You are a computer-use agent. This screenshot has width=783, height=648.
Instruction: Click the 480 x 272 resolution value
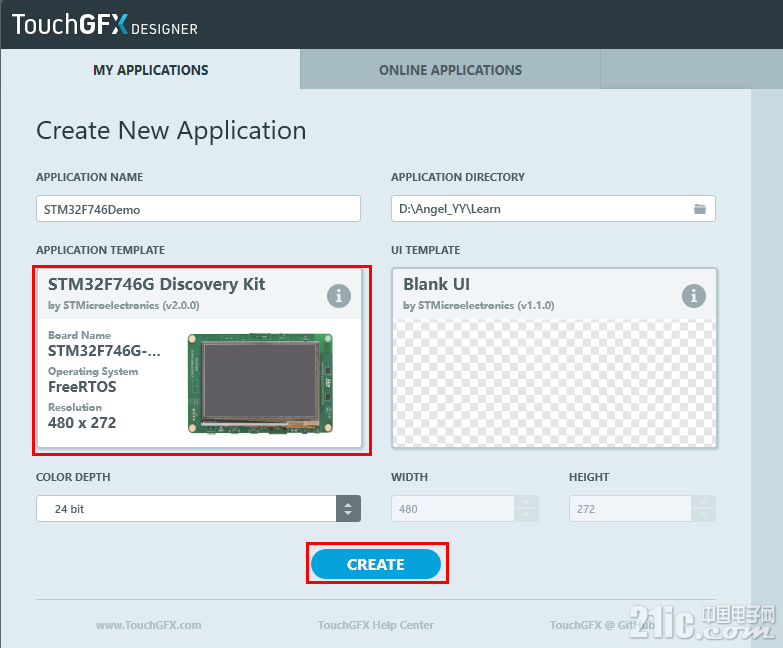(82, 423)
